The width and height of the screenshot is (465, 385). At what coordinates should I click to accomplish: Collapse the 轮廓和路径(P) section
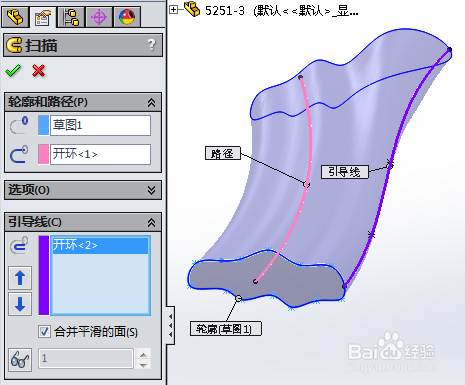151,102
